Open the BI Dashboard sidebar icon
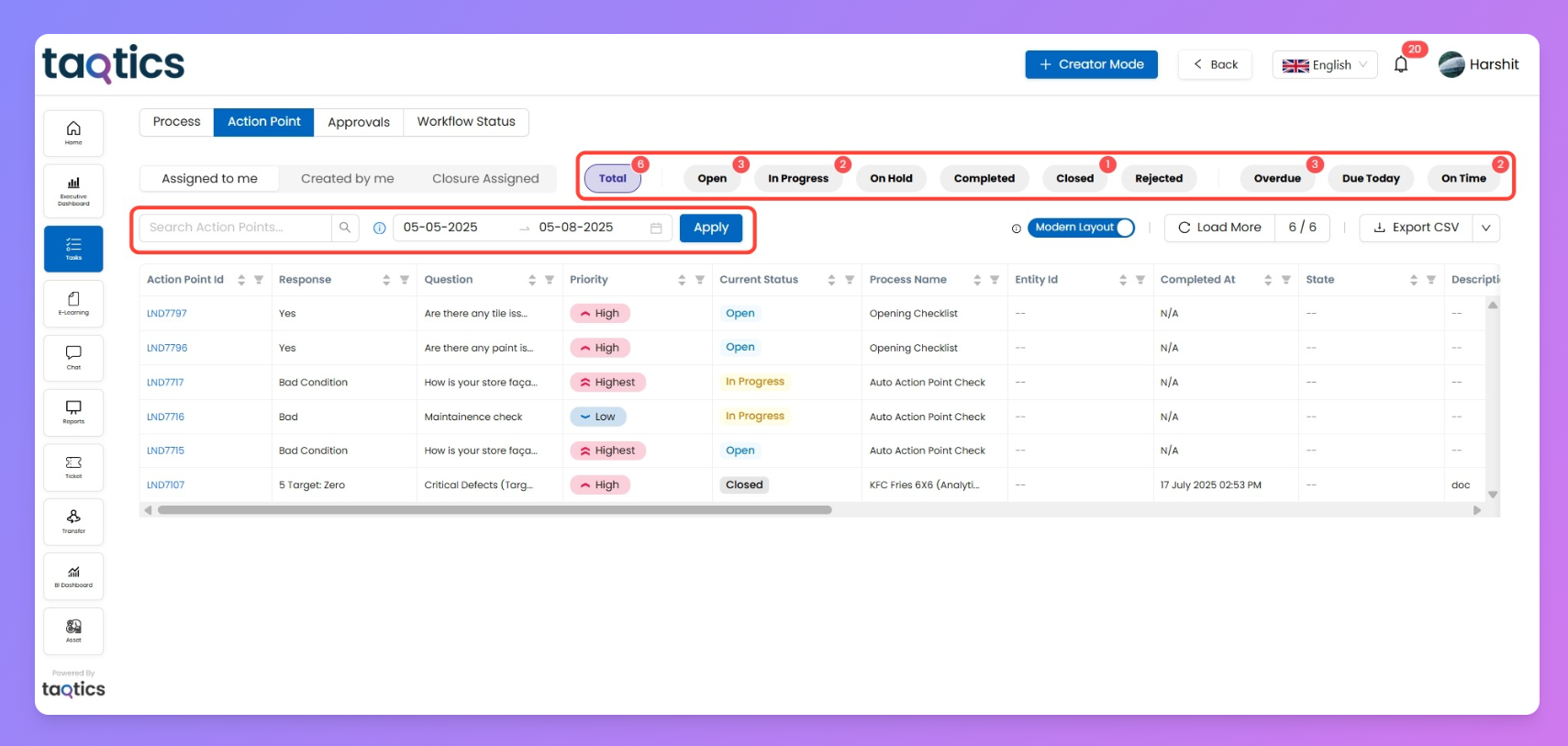This screenshot has height=746, width=1568. point(73,576)
